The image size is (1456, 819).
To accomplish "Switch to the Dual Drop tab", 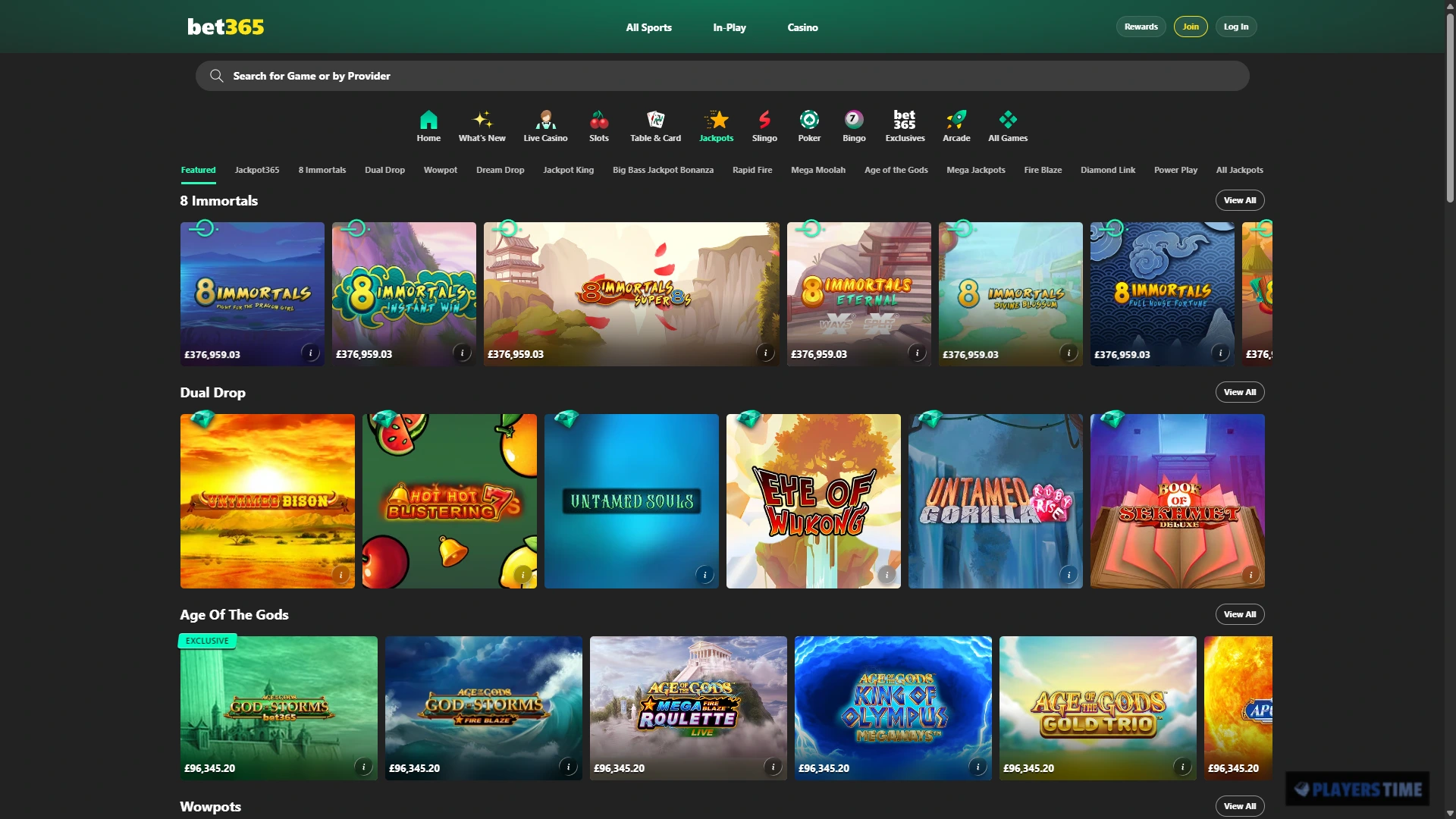I will pos(384,170).
